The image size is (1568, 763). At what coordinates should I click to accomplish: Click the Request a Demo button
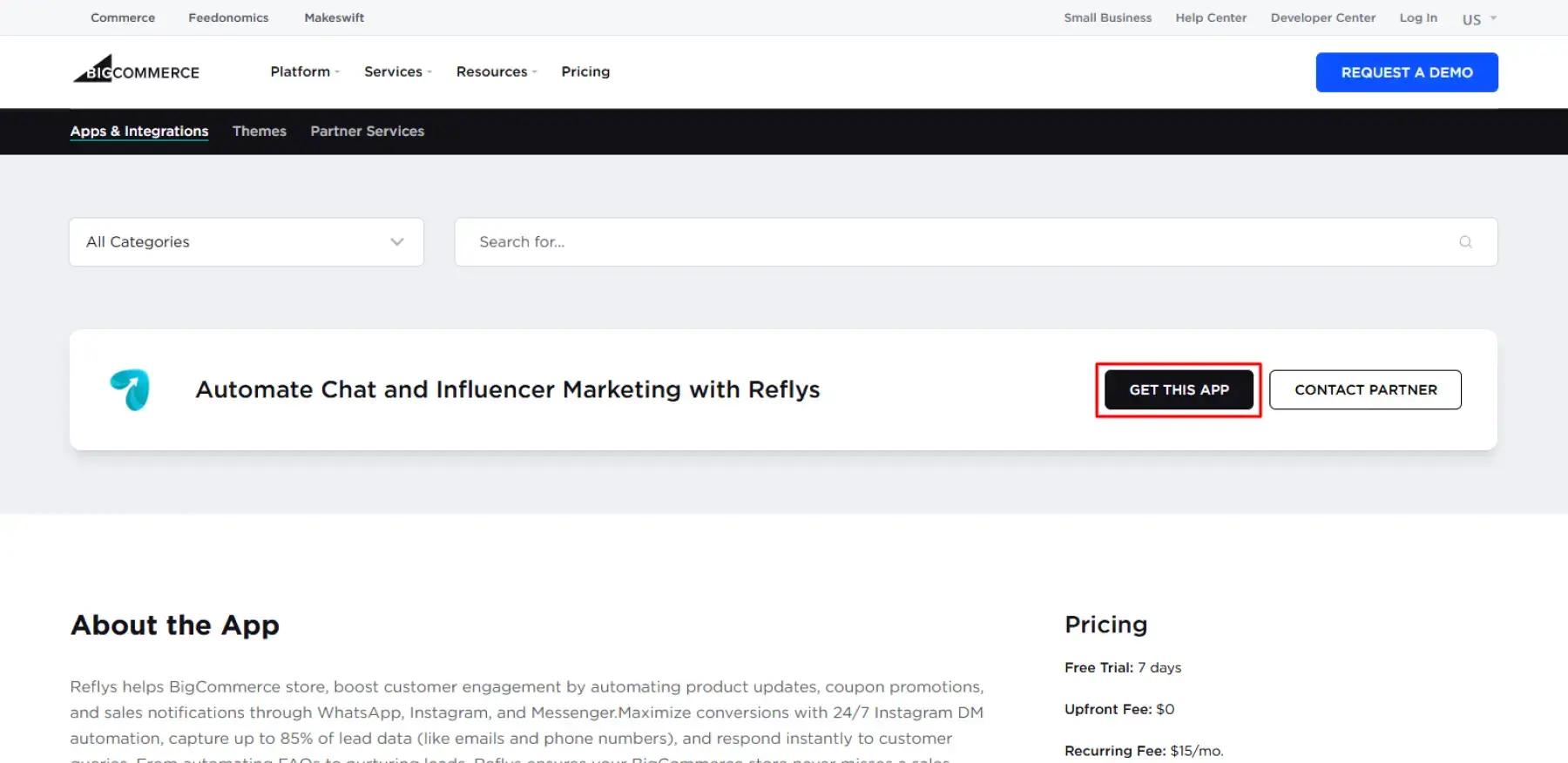[x=1406, y=72]
